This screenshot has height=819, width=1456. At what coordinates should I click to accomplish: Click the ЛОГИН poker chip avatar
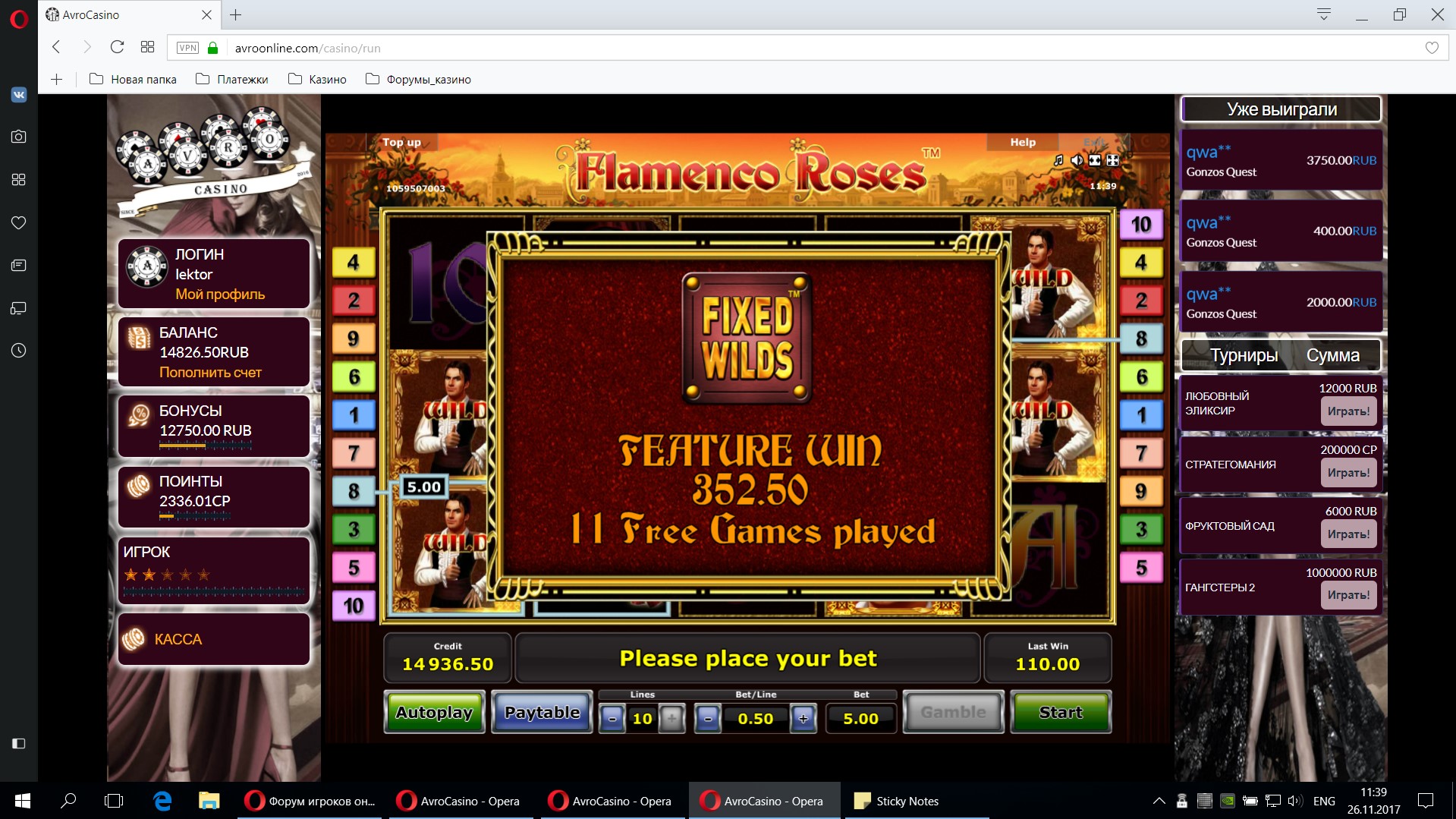[x=147, y=266]
